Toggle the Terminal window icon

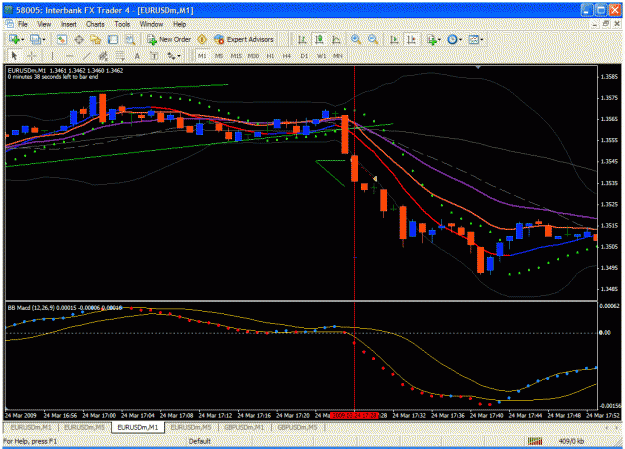(x=113, y=39)
